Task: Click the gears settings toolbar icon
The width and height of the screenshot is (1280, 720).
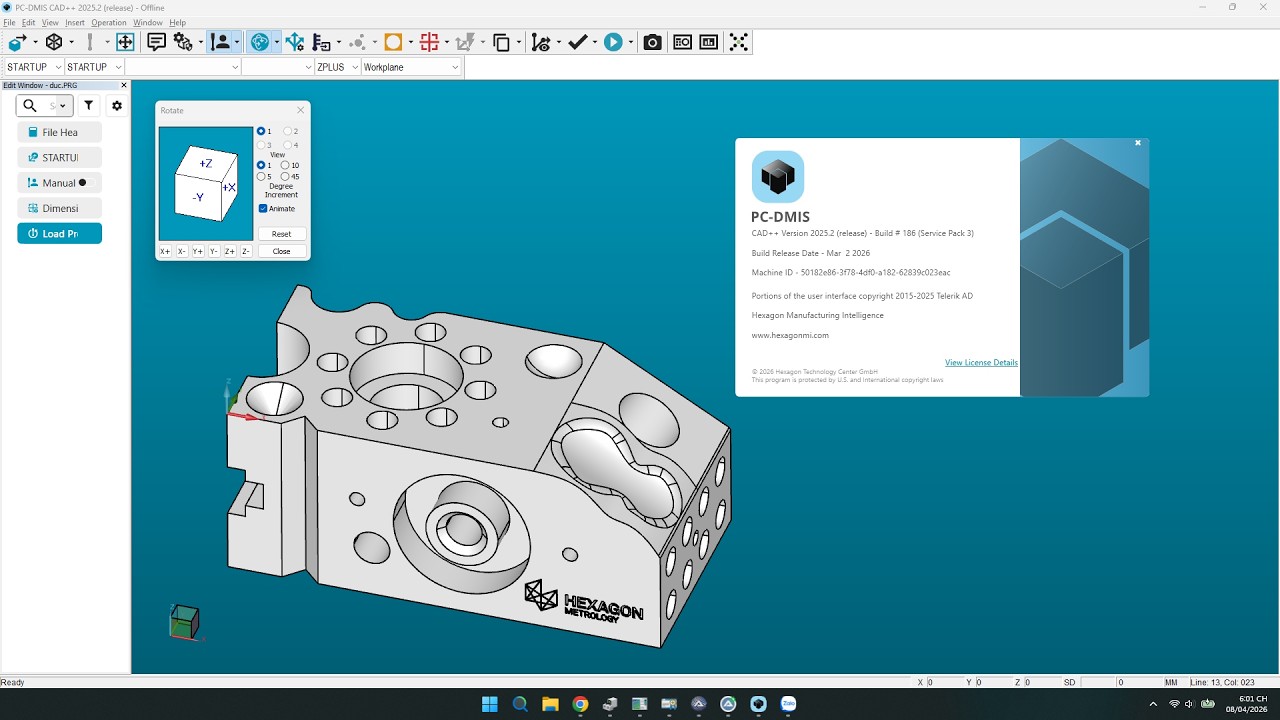Action: [183, 42]
